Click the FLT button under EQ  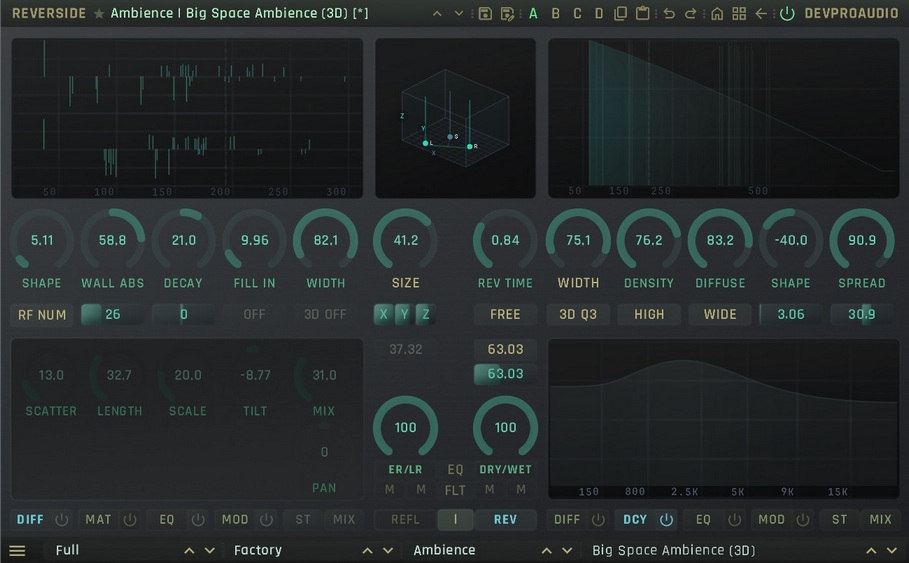pos(455,491)
